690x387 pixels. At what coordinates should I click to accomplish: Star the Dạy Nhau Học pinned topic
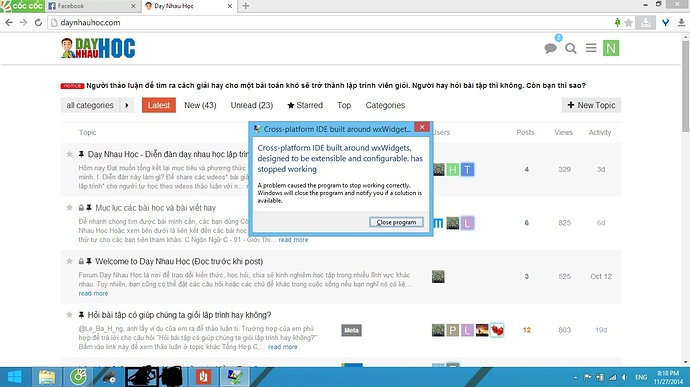pyautogui.click(x=69, y=154)
